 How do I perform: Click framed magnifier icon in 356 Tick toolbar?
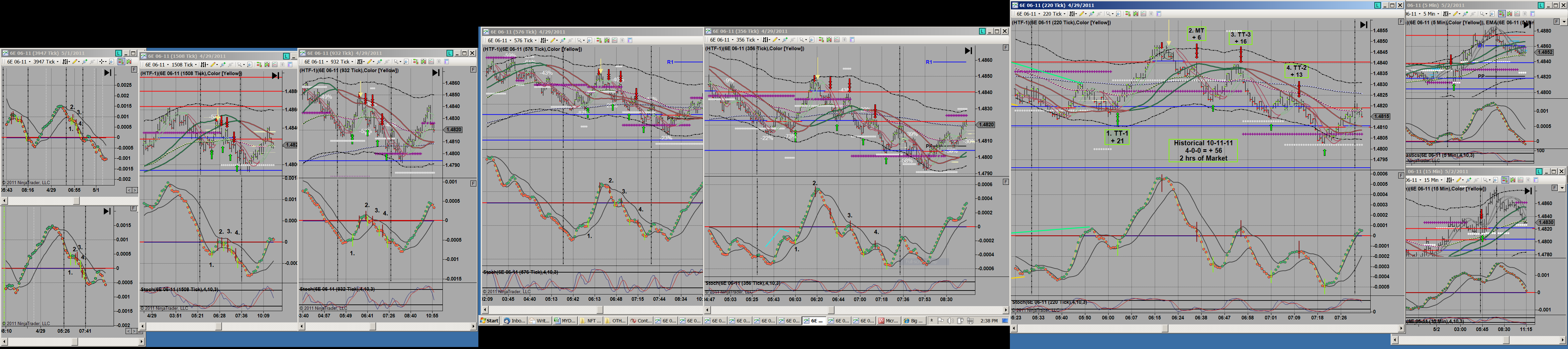click(811, 40)
